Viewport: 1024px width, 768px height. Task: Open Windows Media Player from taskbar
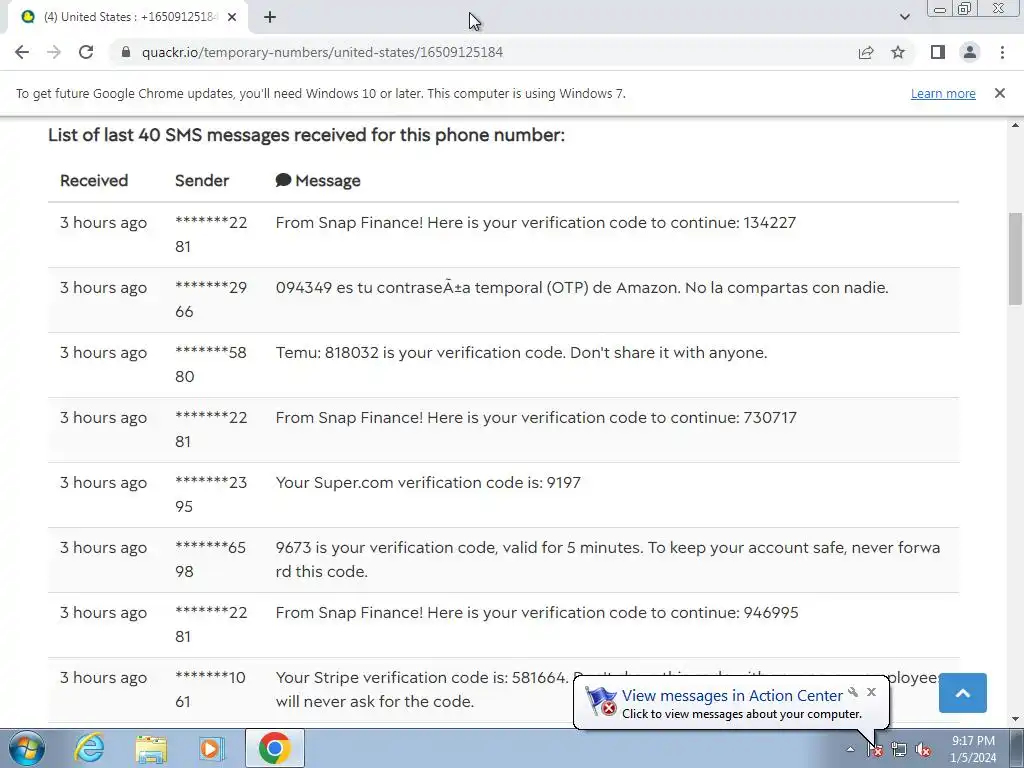(x=212, y=748)
